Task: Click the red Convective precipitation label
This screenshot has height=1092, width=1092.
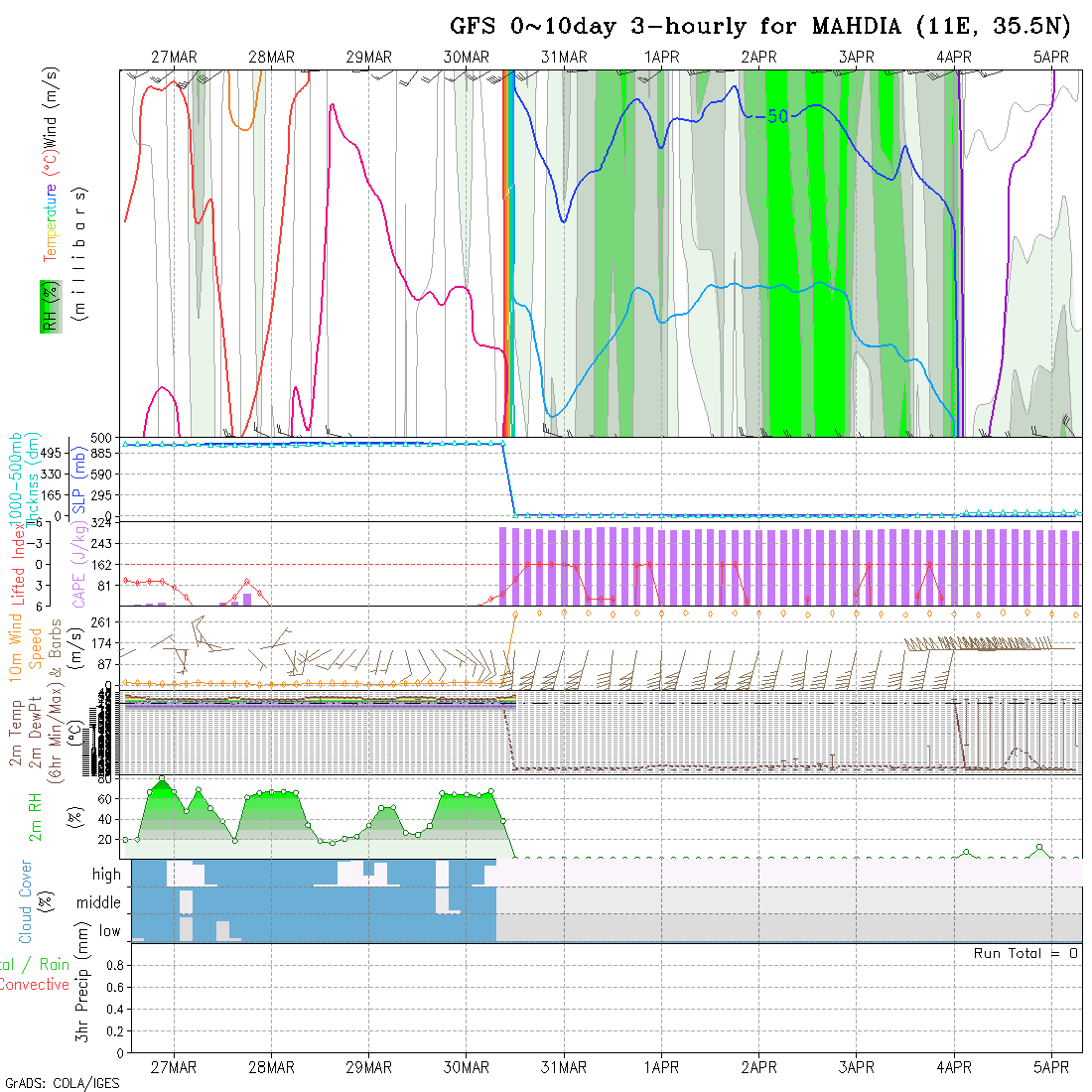Action: click(x=35, y=985)
